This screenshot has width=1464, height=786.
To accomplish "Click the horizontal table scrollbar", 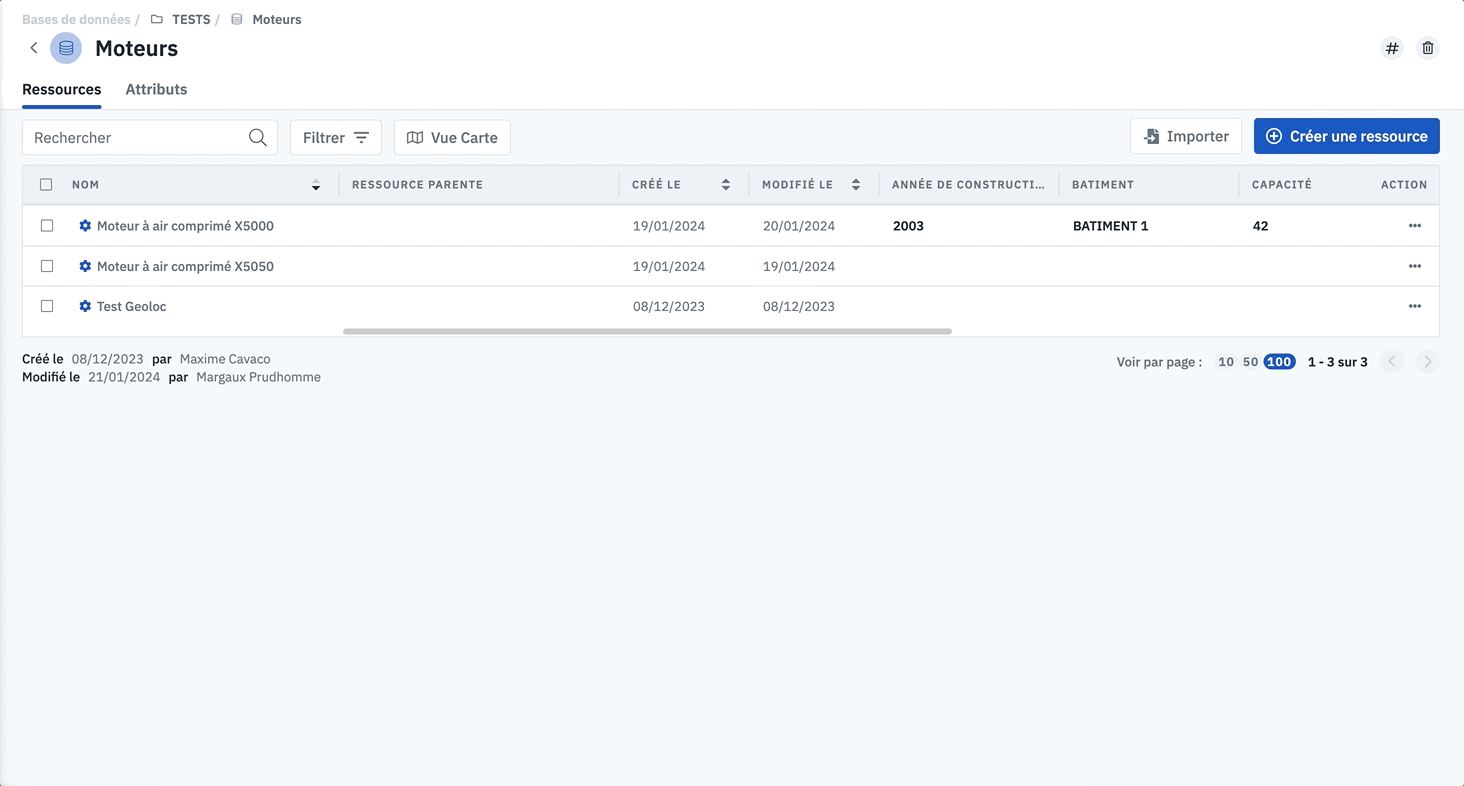I will [647, 331].
